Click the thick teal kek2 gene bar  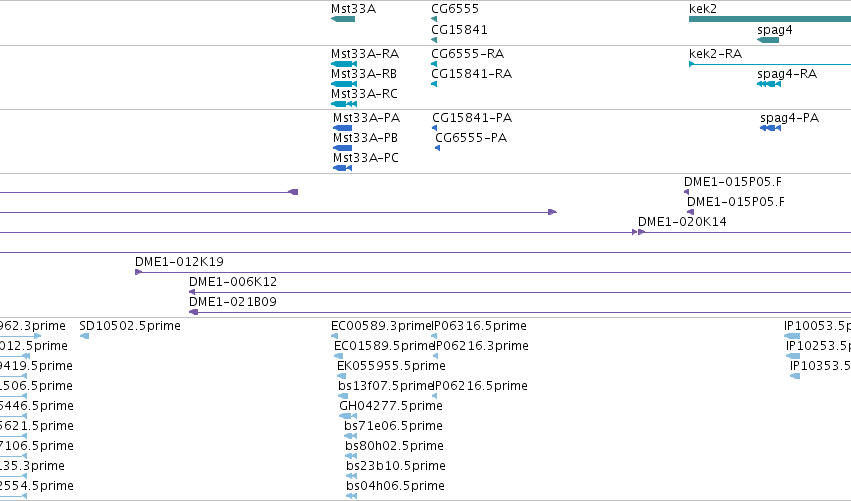click(770, 19)
